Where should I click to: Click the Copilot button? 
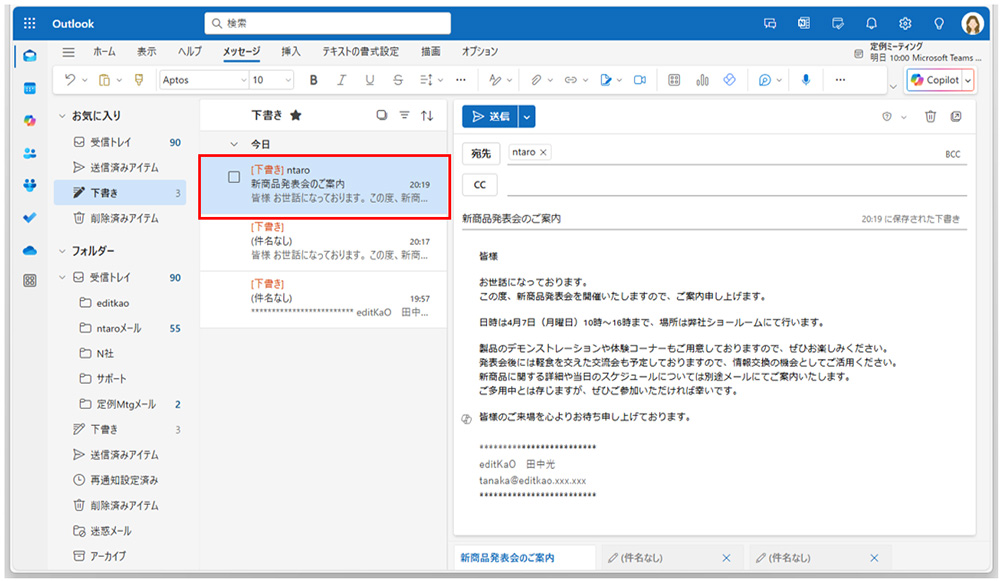pyautogui.click(x=935, y=80)
